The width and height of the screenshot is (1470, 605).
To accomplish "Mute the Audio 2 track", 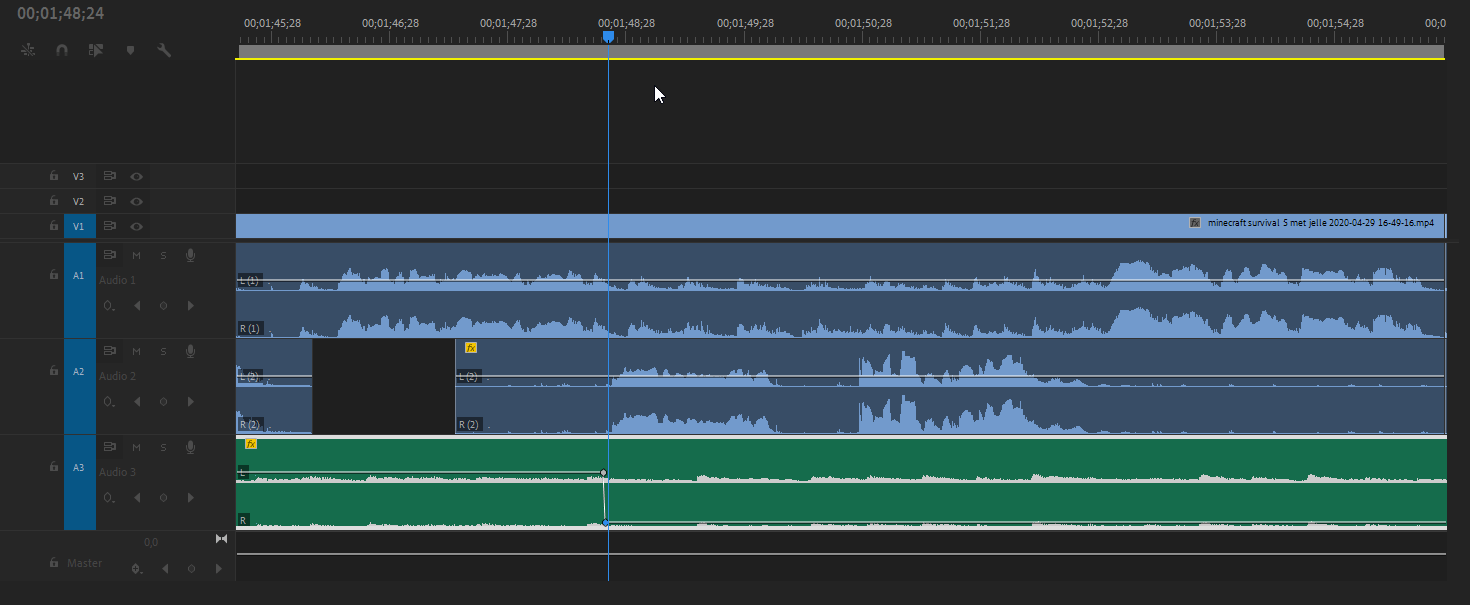I will tap(137, 352).
